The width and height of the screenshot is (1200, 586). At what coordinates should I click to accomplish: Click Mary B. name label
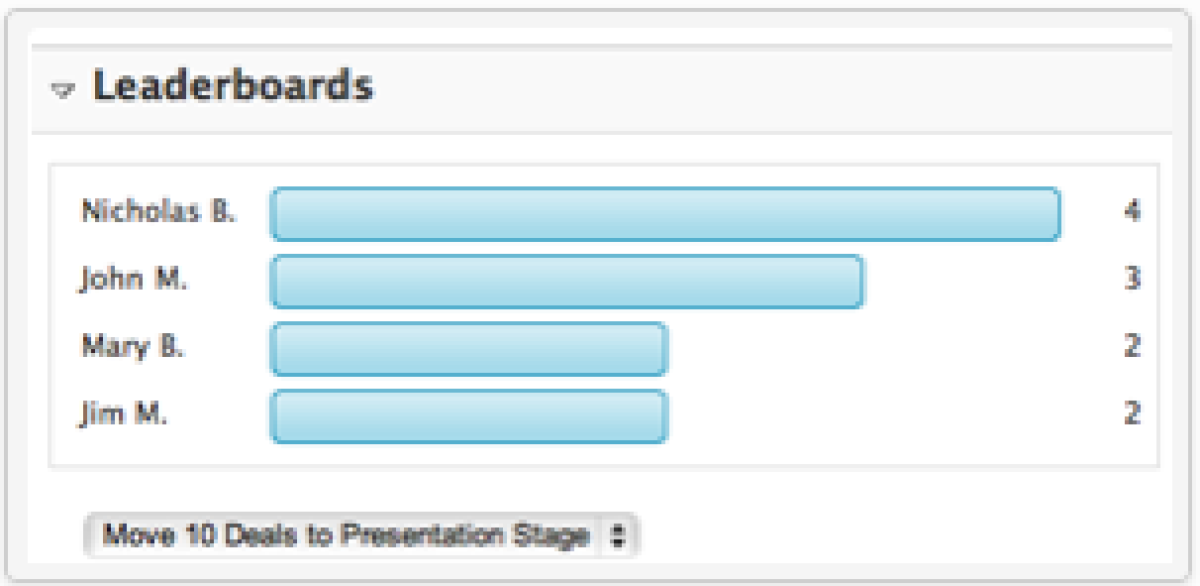(133, 346)
